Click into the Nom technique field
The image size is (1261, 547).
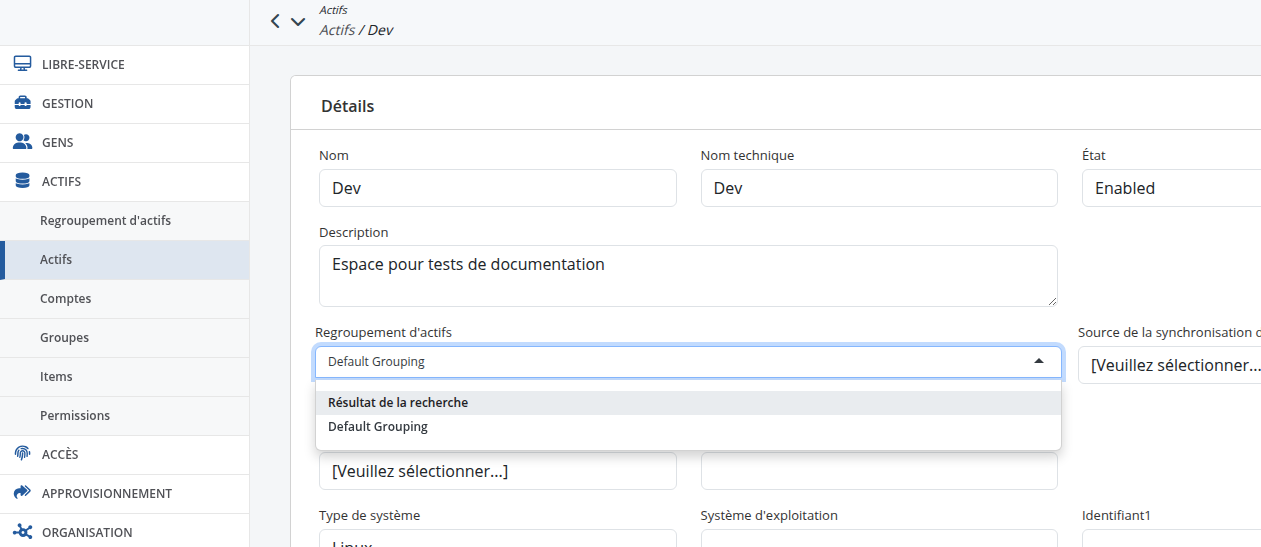pyautogui.click(x=879, y=188)
